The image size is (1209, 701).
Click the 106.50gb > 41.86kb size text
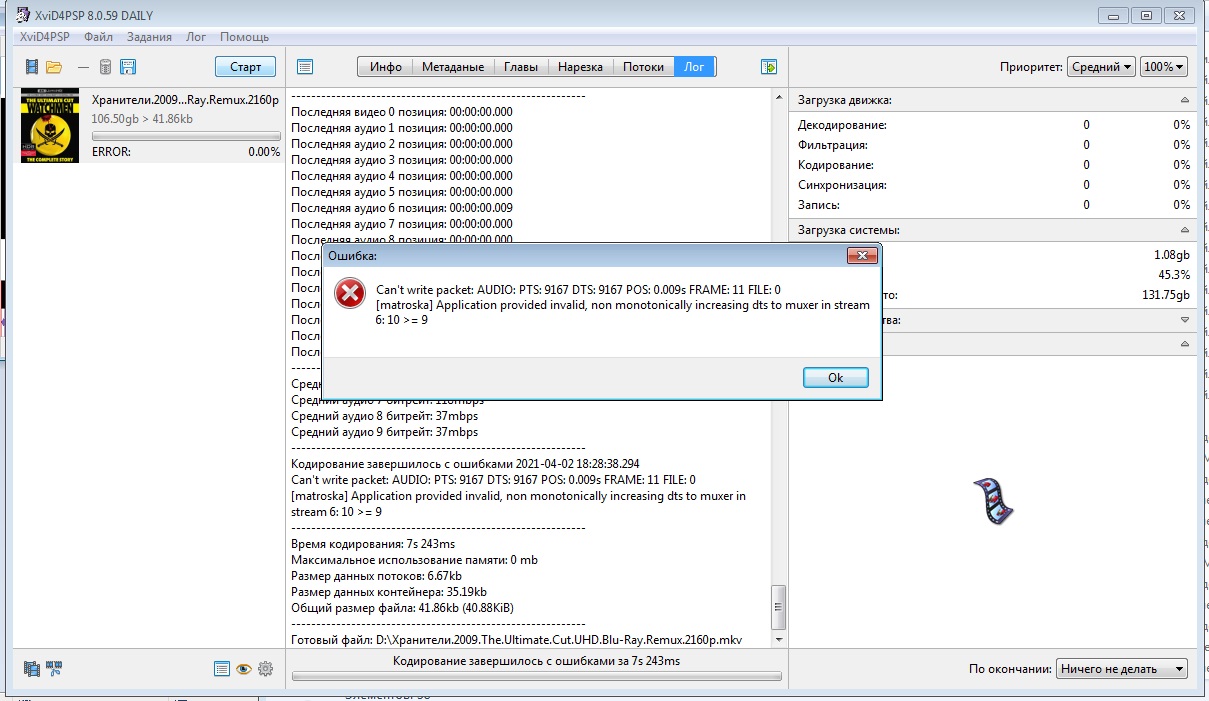point(144,118)
